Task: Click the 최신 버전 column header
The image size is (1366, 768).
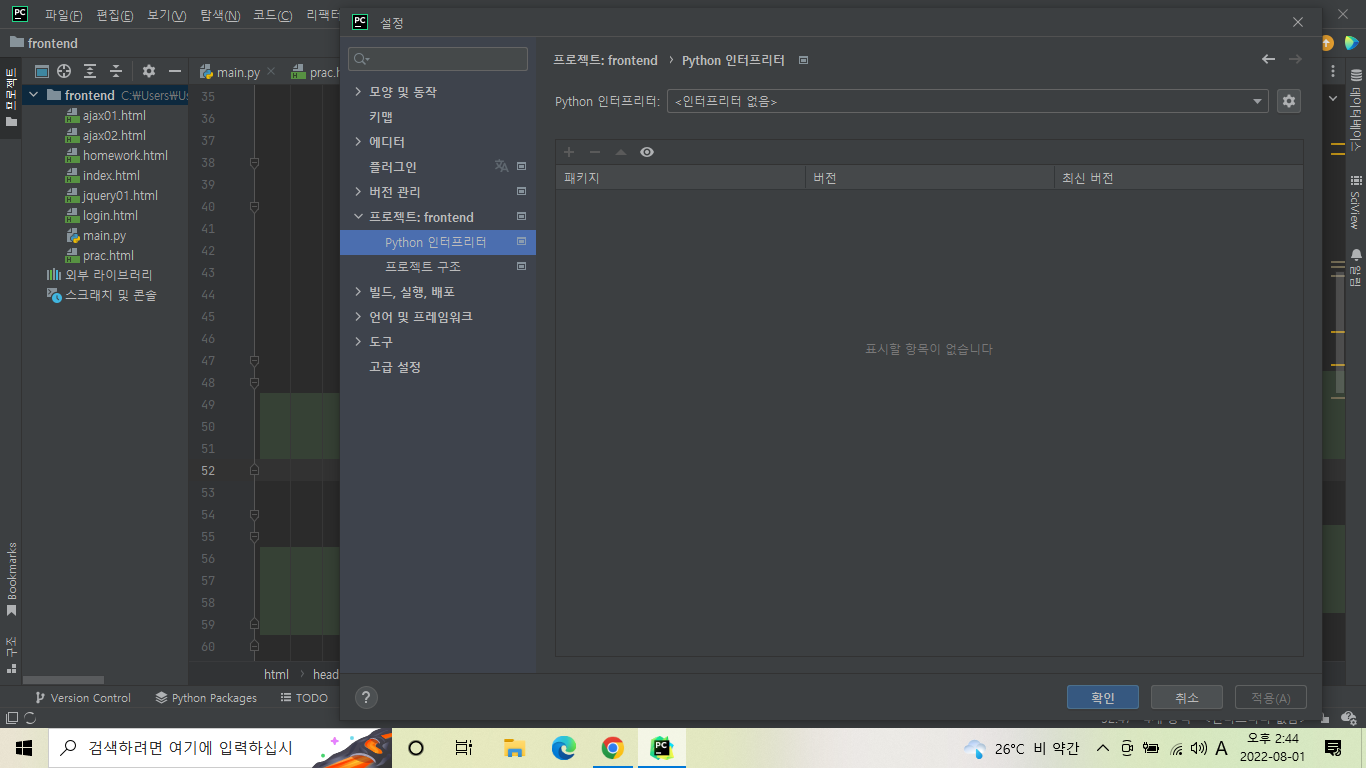Action: [1178, 178]
